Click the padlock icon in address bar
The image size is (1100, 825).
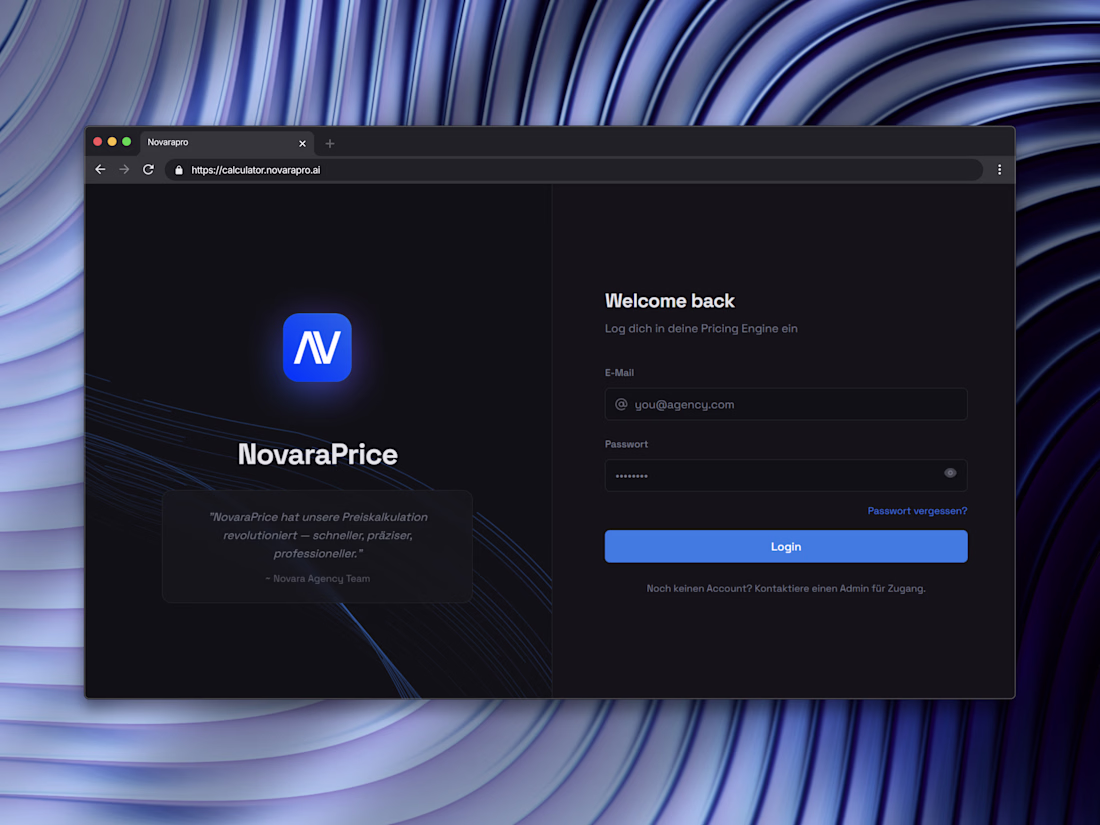pos(179,170)
